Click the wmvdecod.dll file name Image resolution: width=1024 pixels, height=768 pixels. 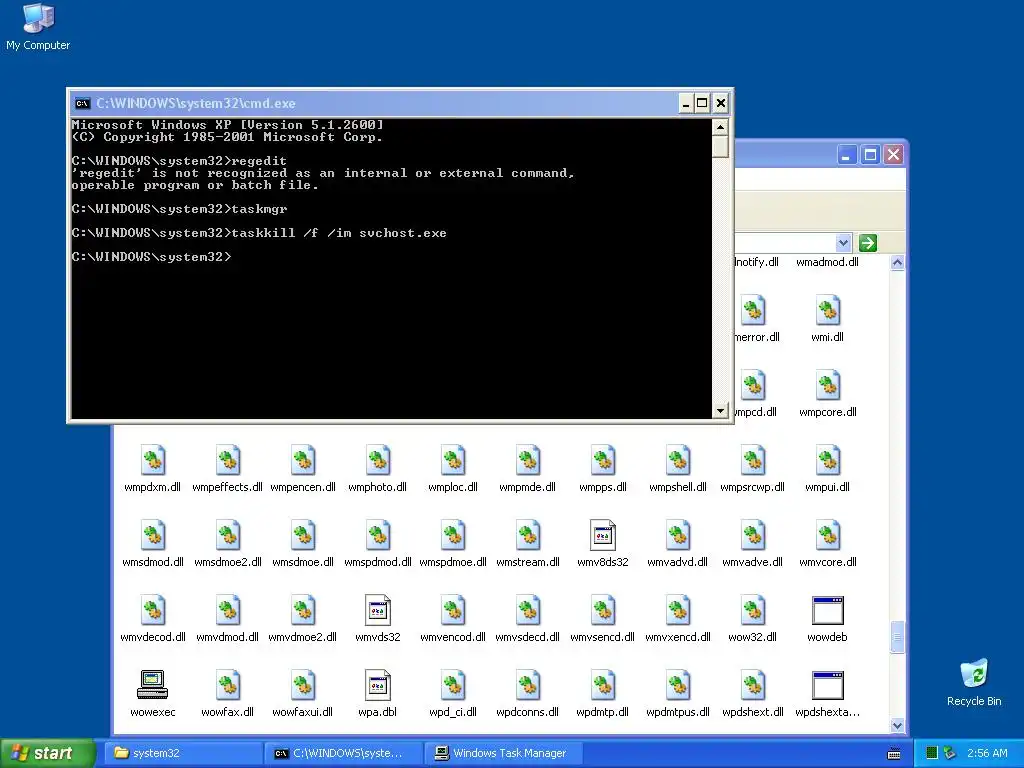tap(153, 637)
